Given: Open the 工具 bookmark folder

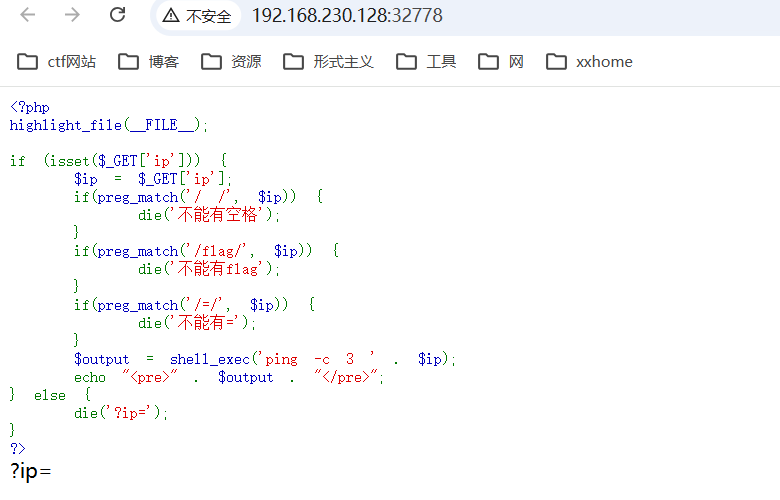Looking at the screenshot, I should click(x=426, y=62).
